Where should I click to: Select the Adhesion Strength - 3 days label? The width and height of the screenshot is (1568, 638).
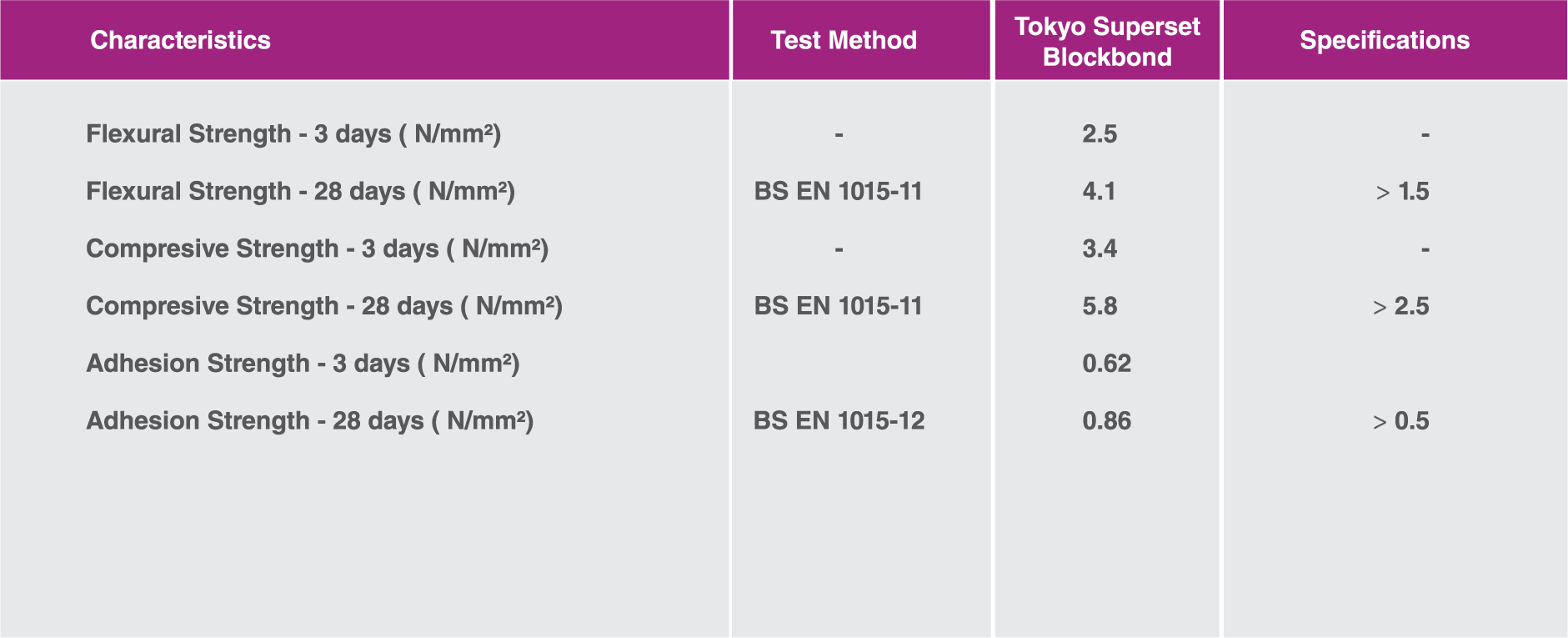[303, 364]
